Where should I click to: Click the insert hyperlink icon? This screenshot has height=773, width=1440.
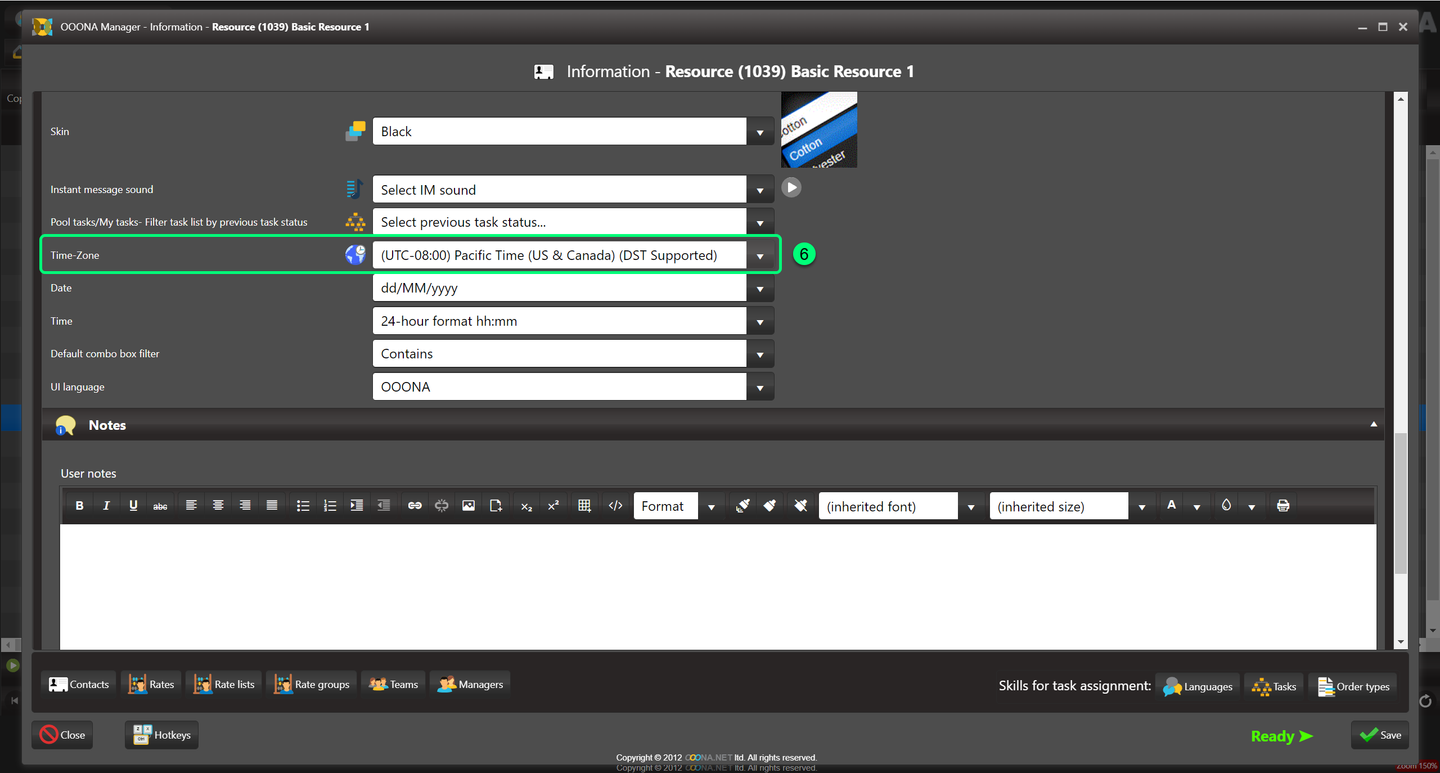coord(414,506)
